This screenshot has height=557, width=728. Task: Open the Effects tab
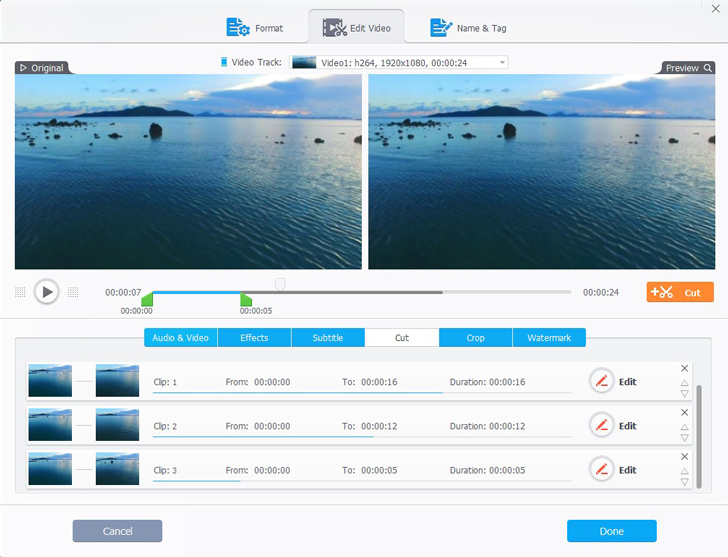coord(254,338)
